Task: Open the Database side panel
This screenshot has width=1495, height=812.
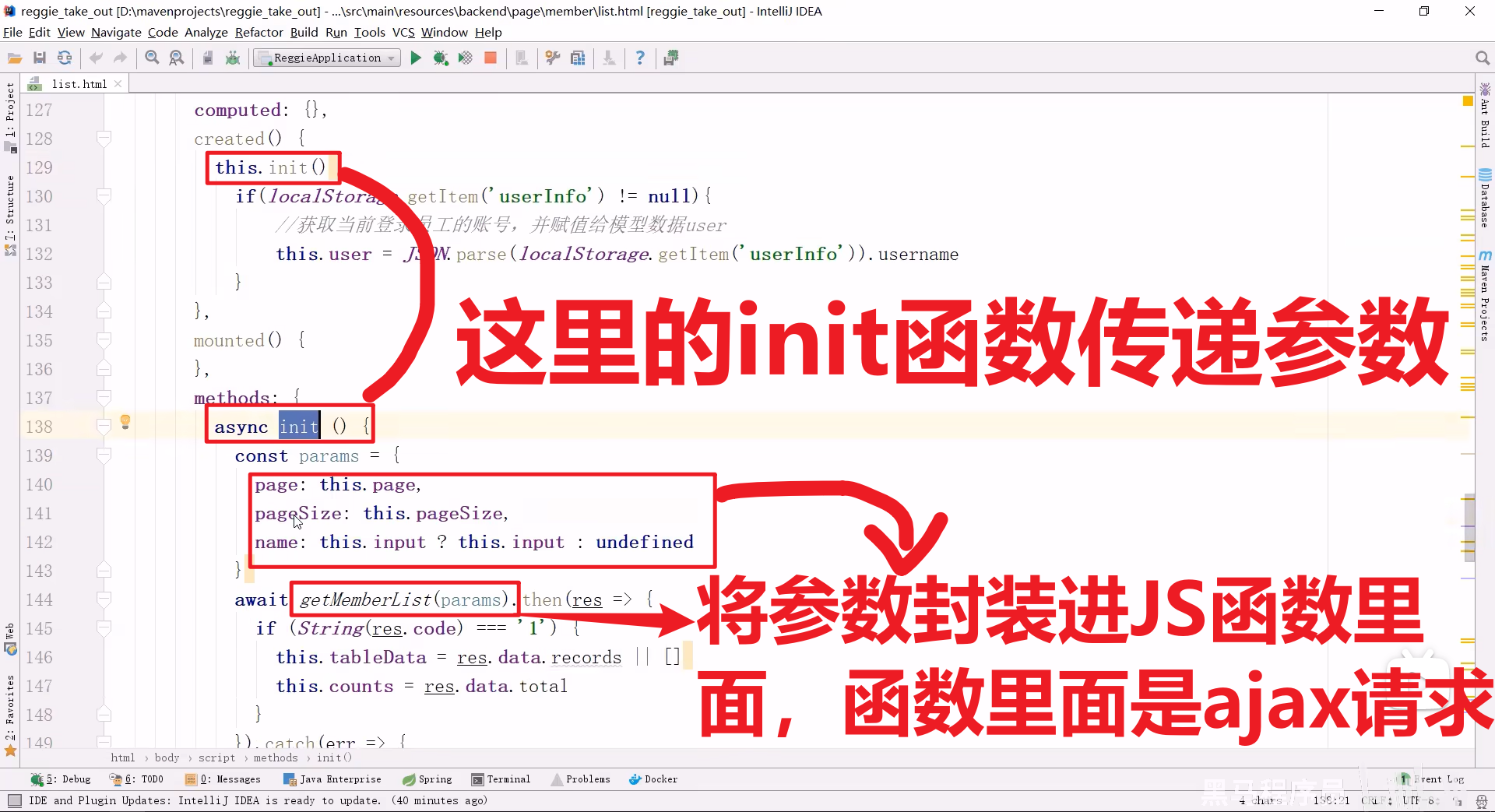Action: tap(1485, 198)
